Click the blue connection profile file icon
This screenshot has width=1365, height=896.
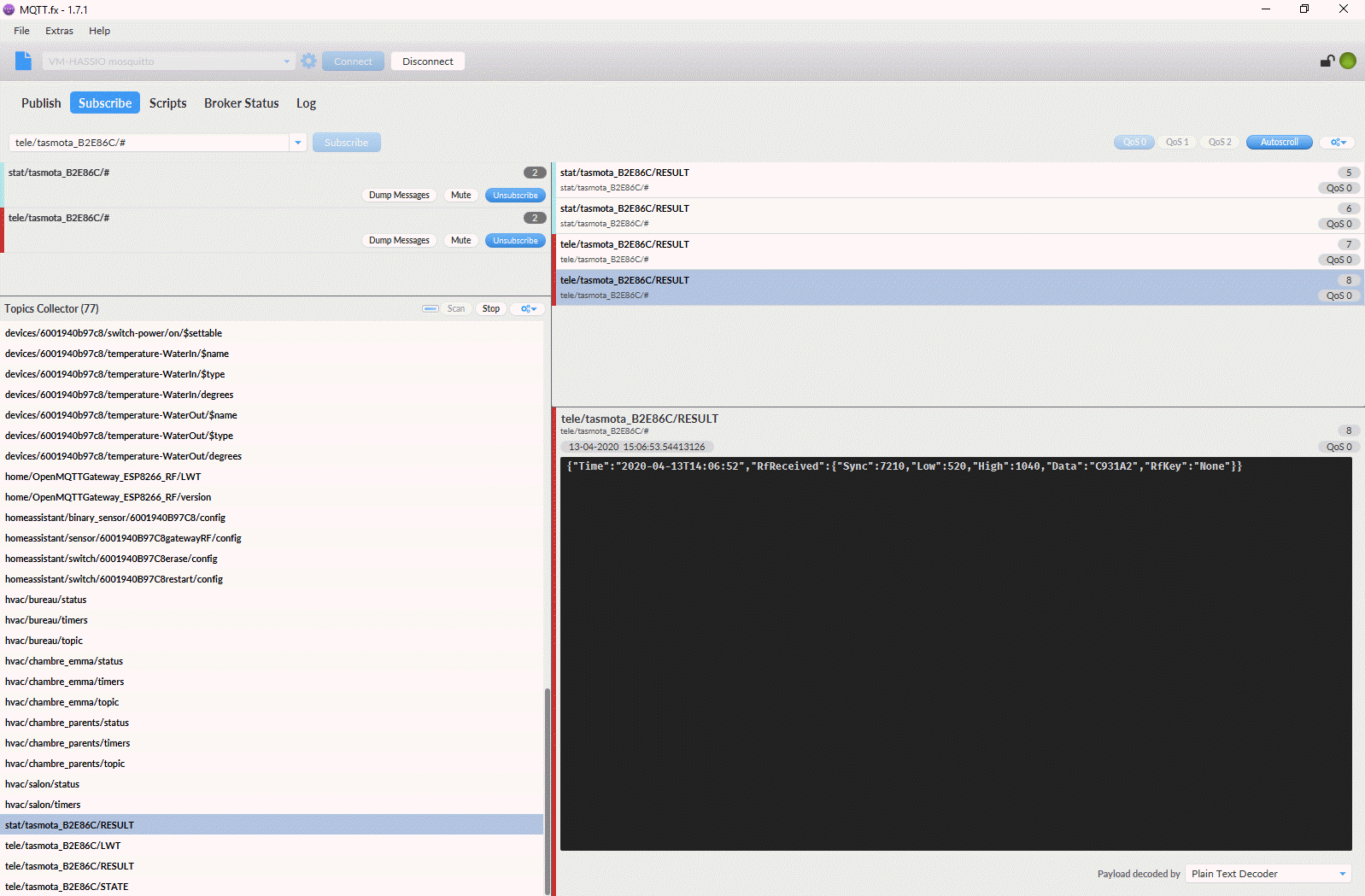[x=23, y=61]
